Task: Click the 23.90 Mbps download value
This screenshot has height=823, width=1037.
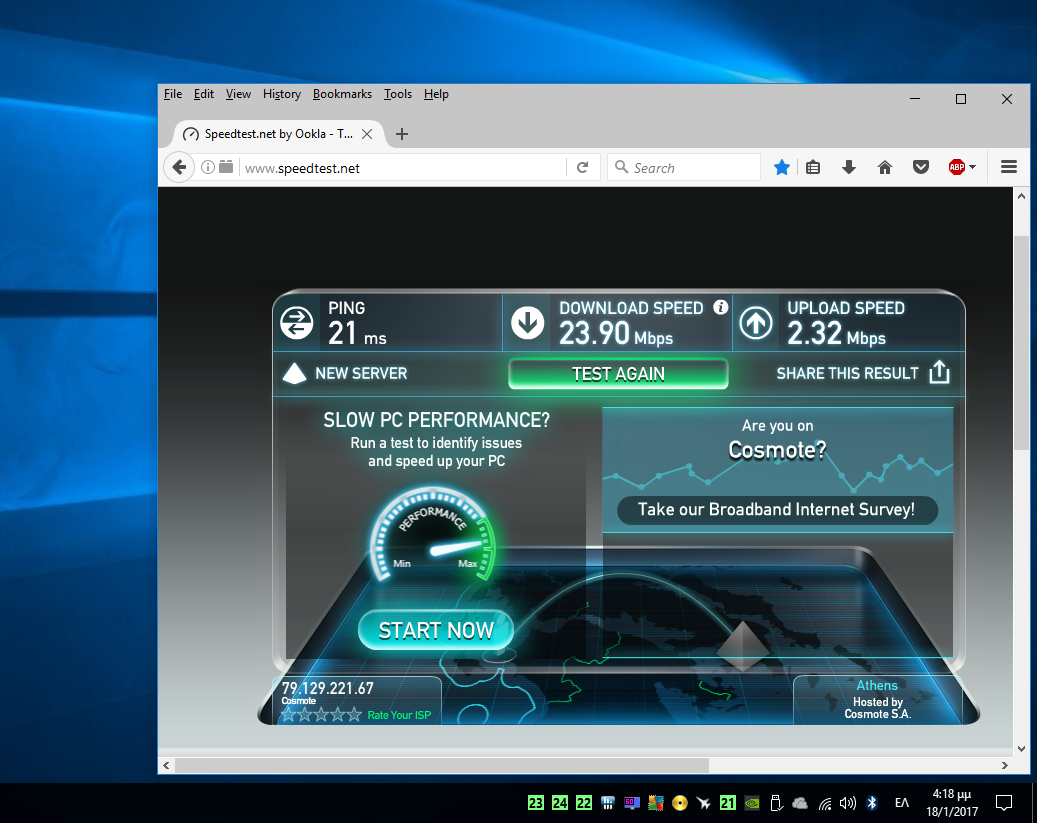Action: [x=616, y=332]
